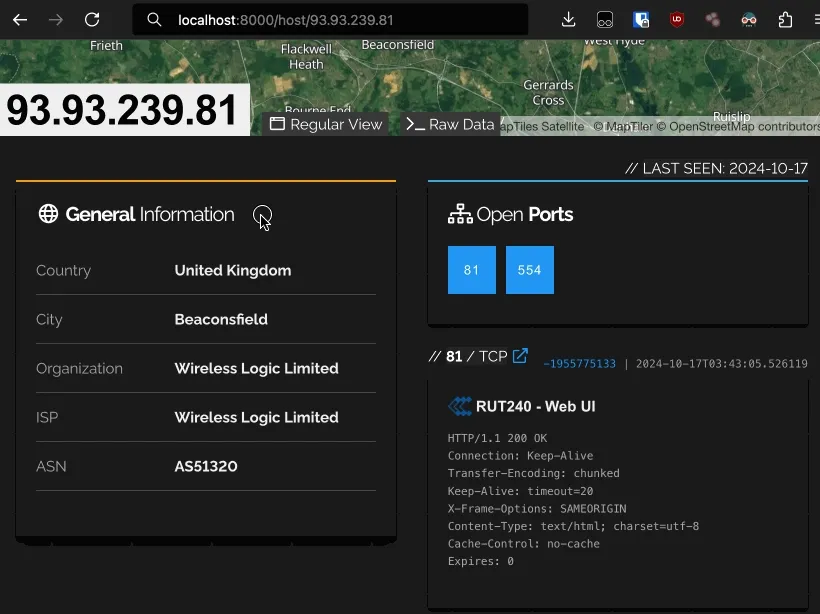
Task: Open the Bitwarden extension icon
Action: 641,19
